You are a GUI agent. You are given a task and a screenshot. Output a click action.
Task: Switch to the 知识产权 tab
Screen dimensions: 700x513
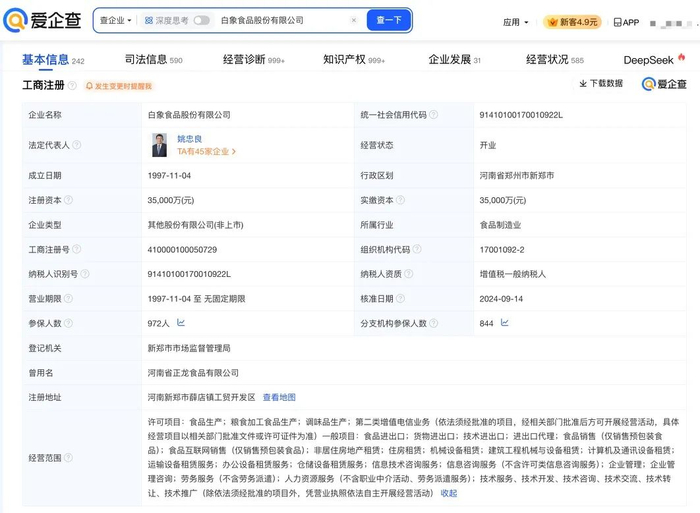pos(354,60)
